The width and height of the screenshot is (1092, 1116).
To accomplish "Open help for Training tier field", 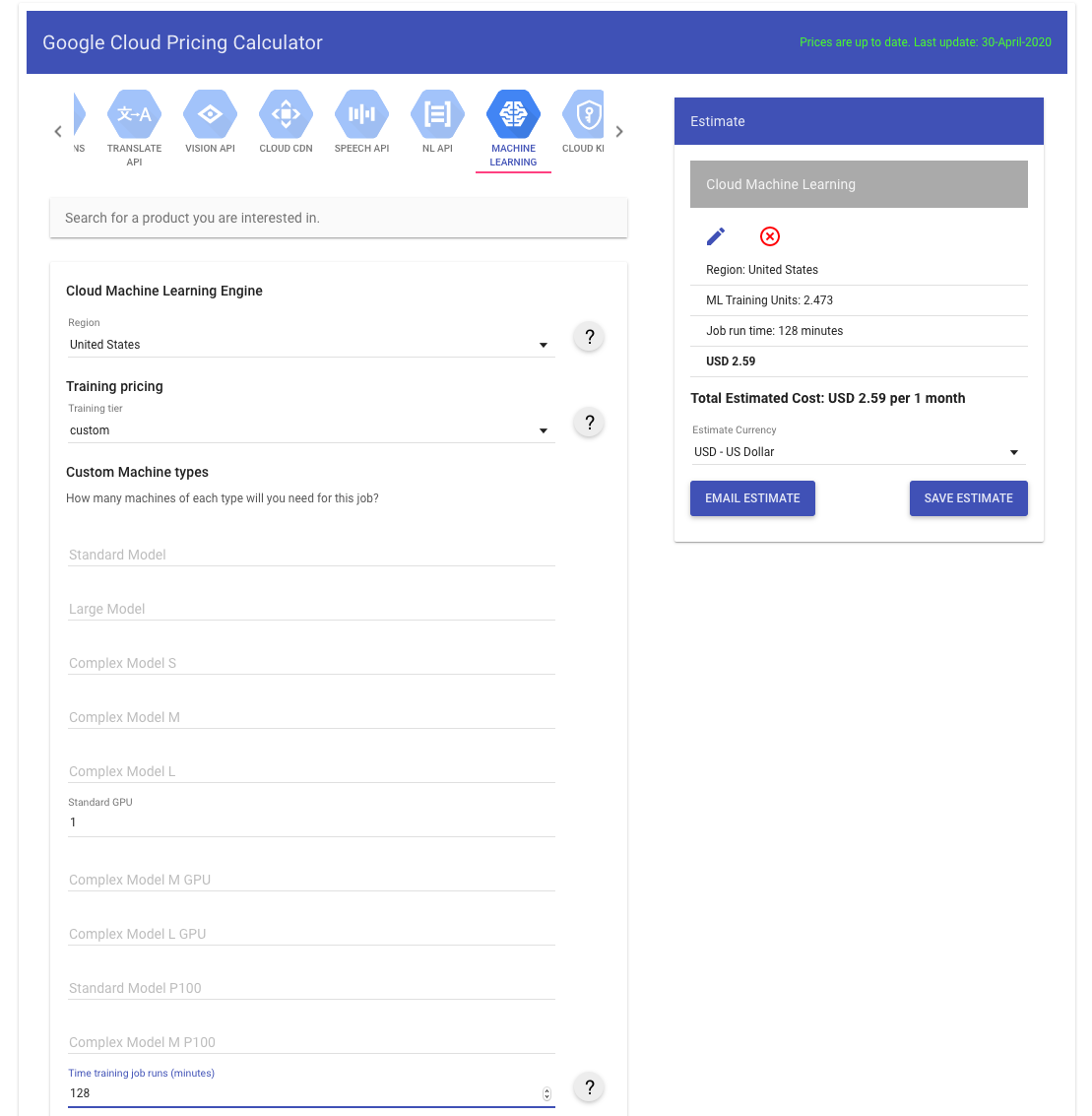I will [589, 423].
